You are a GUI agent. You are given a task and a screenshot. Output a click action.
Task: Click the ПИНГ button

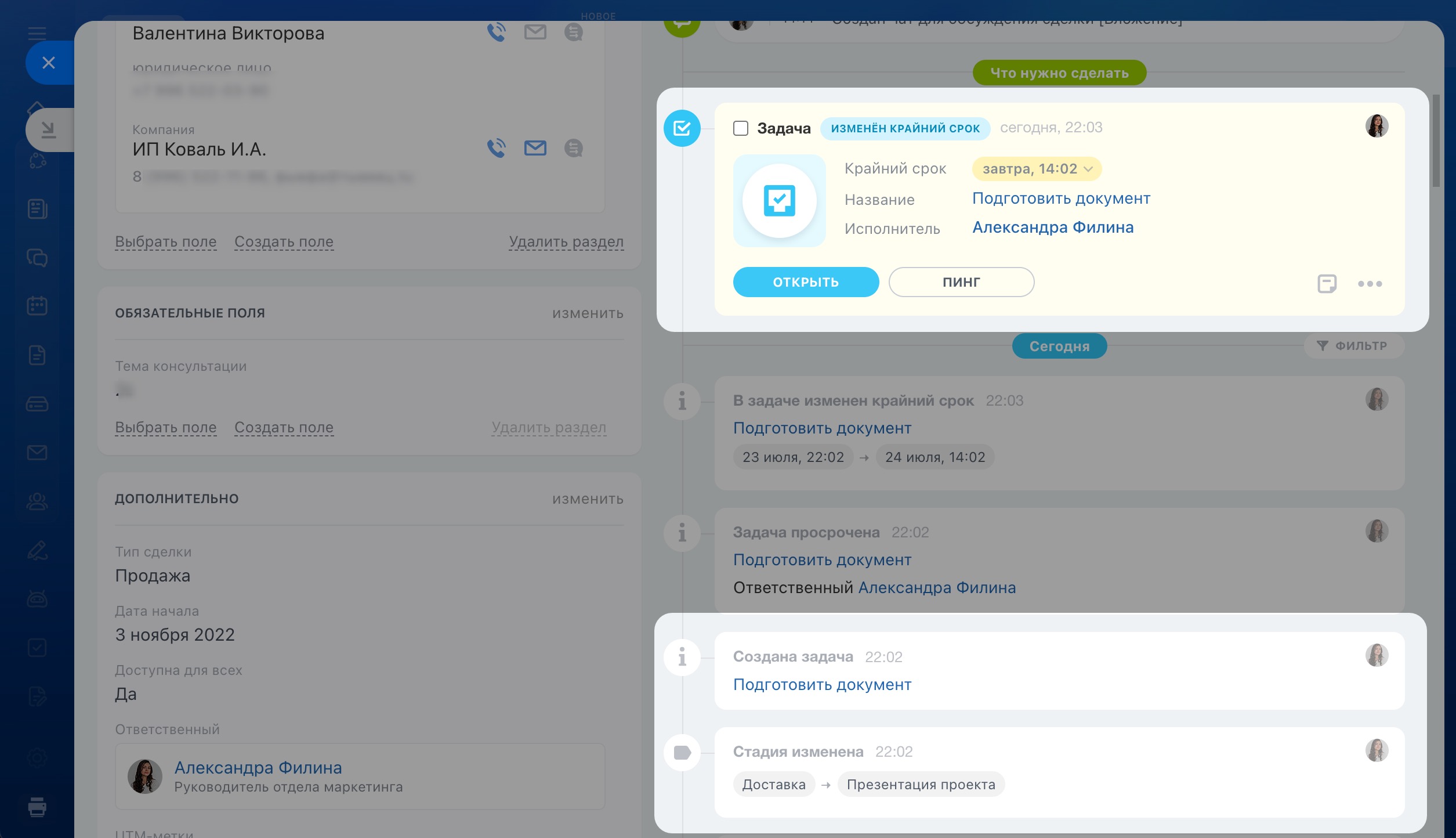click(961, 282)
